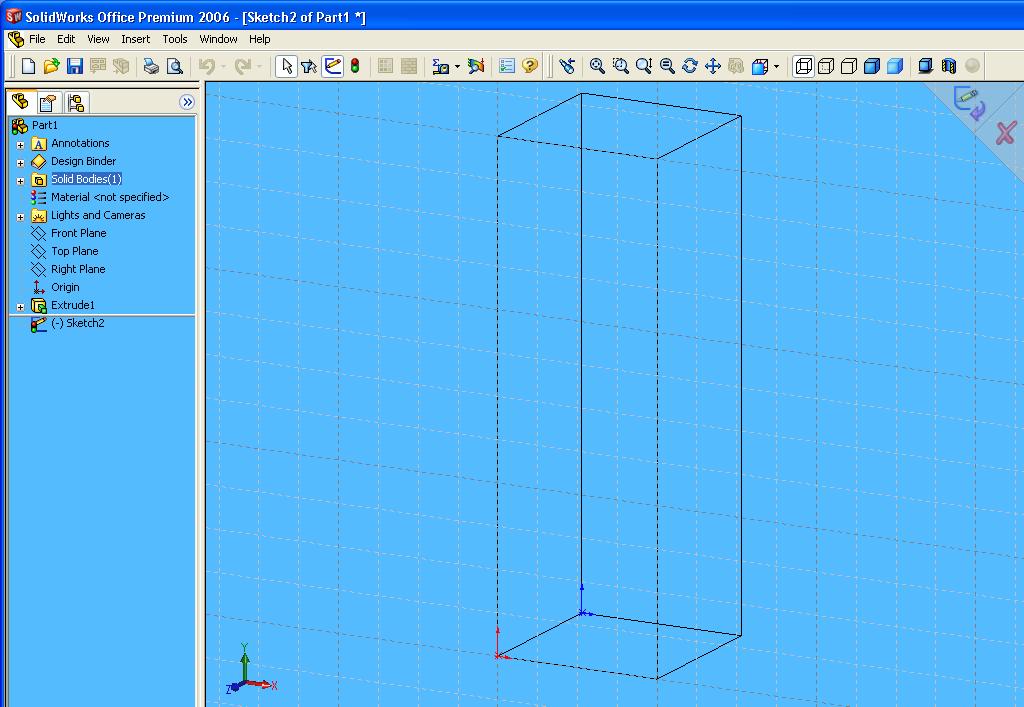The width and height of the screenshot is (1024, 707).
Task: Toggle the Sketch pencil tool
Action: 332,66
